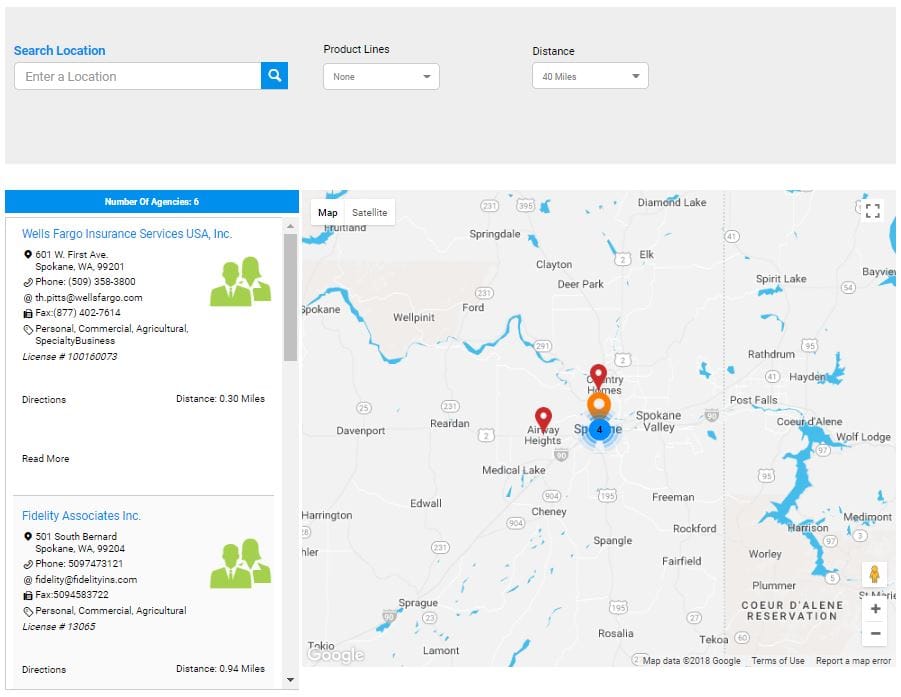Click Directions under Fidelity Associates listing
Image resolution: width=901 pixels, height=697 pixels.
click(44, 669)
